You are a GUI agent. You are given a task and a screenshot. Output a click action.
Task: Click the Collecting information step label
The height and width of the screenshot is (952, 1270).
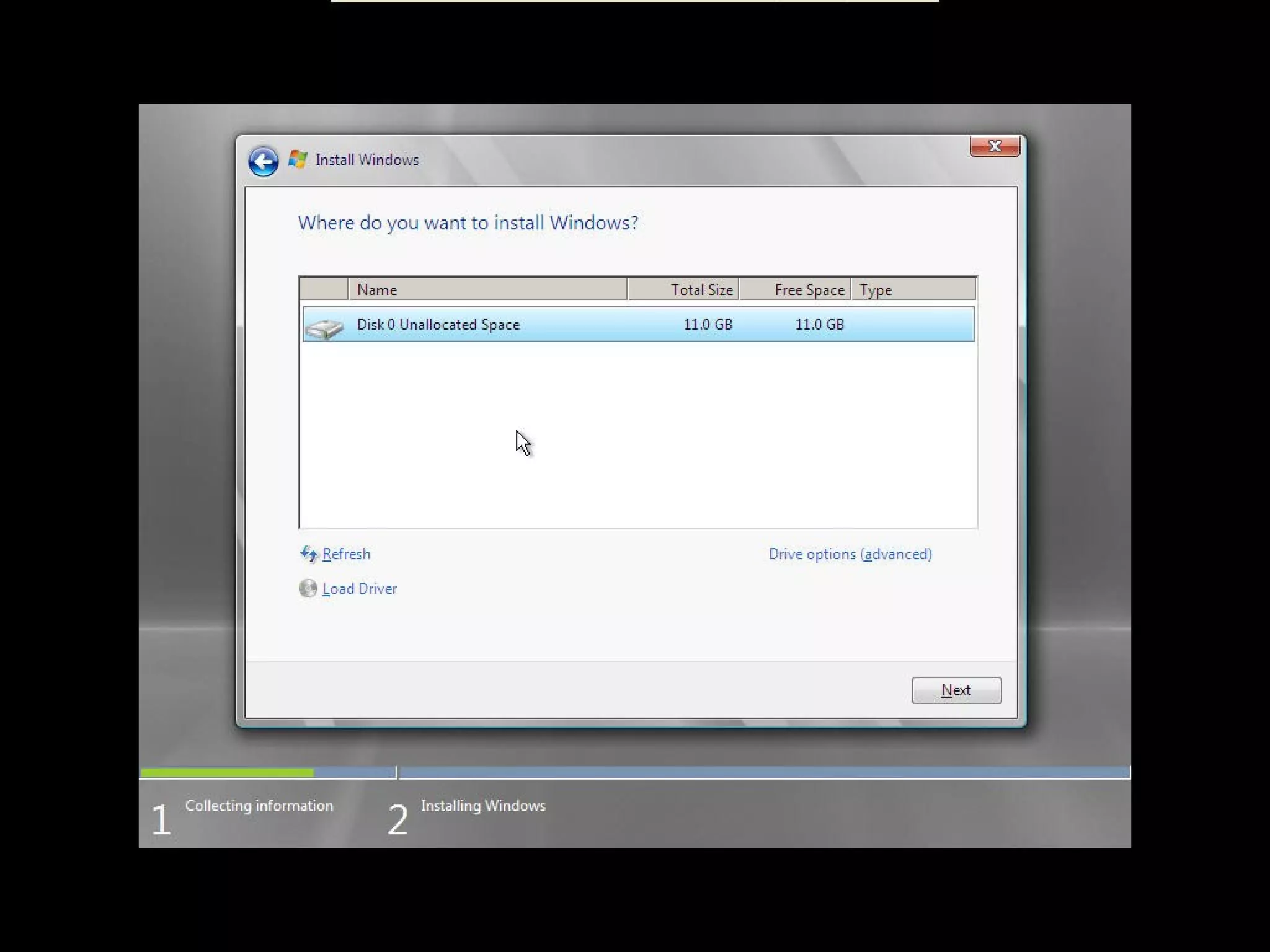pos(259,806)
